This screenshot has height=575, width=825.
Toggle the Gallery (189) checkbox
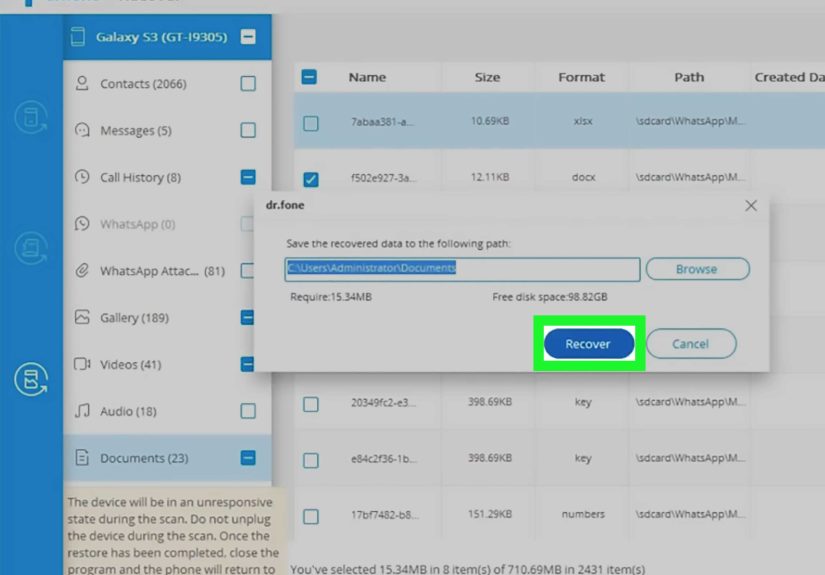[247, 317]
